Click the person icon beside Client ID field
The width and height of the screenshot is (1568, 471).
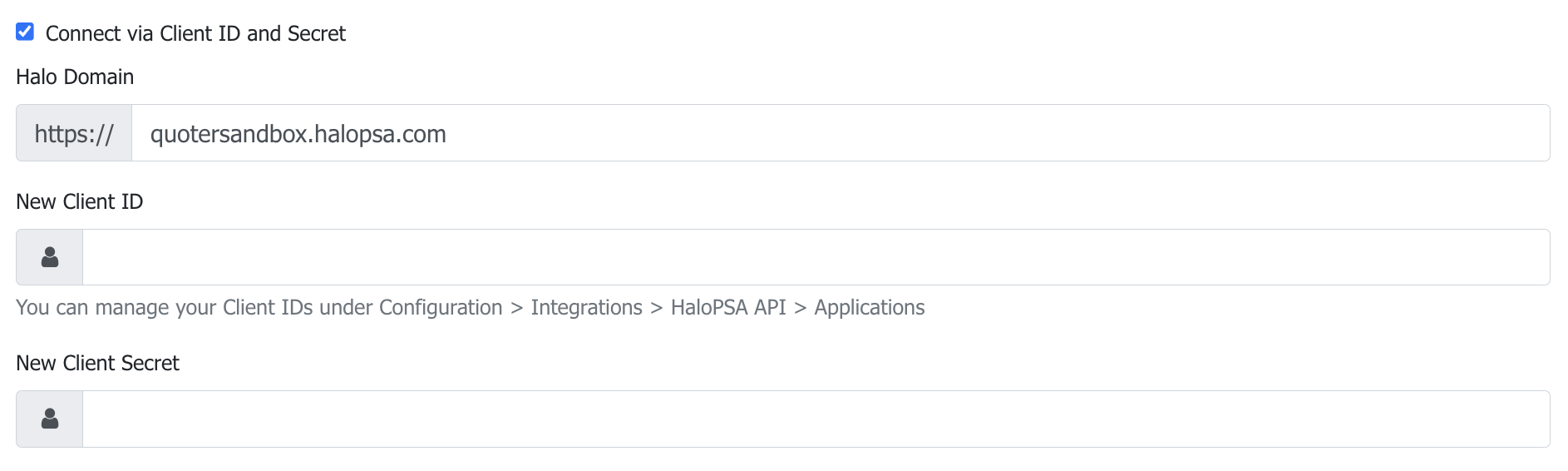(50, 257)
